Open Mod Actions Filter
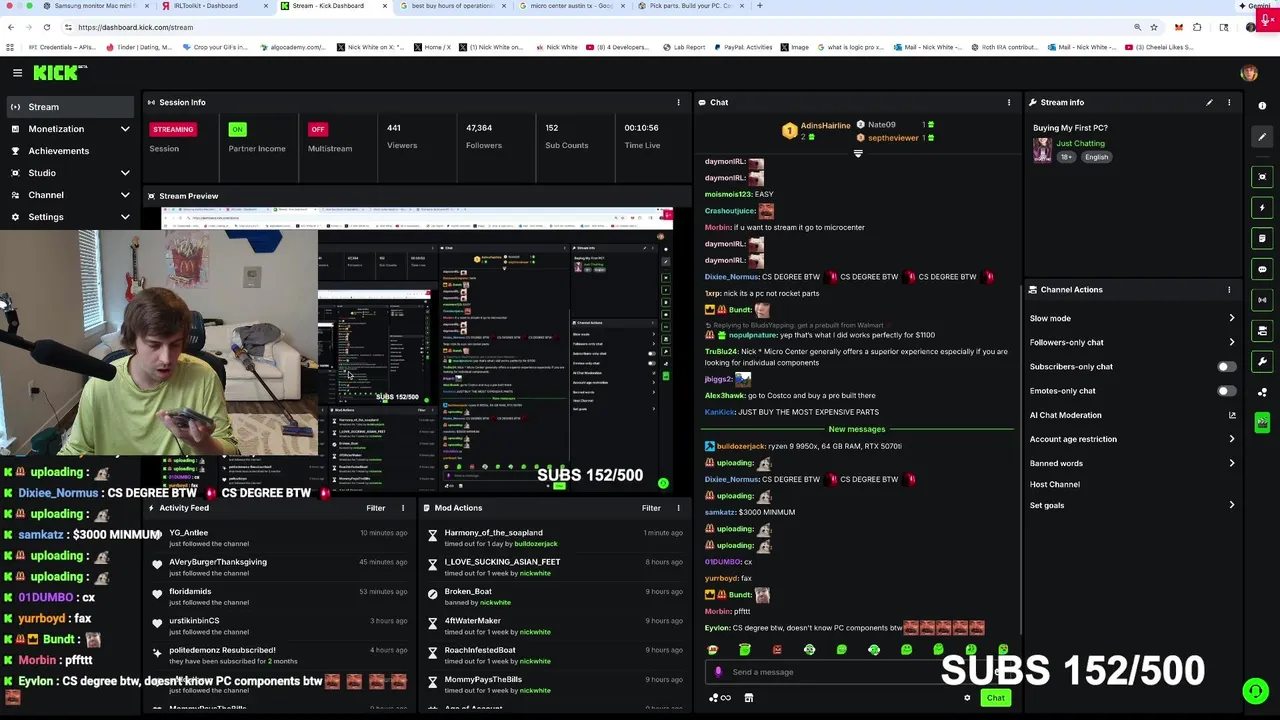The width and height of the screenshot is (1280, 720). [651, 508]
